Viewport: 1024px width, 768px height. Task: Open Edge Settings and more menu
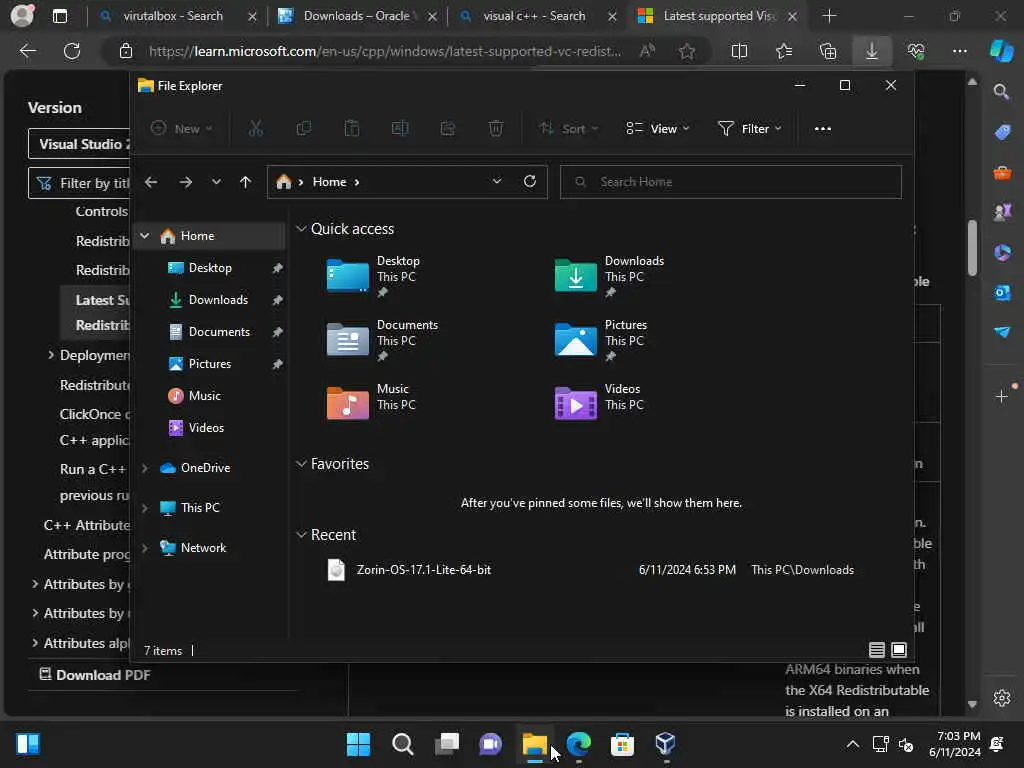(x=959, y=51)
